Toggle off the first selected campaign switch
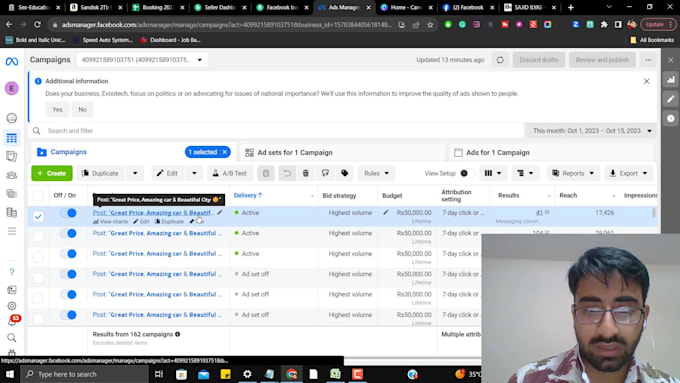Image resolution: width=680 pixels, height=383 pixels. tap(69, 213)
